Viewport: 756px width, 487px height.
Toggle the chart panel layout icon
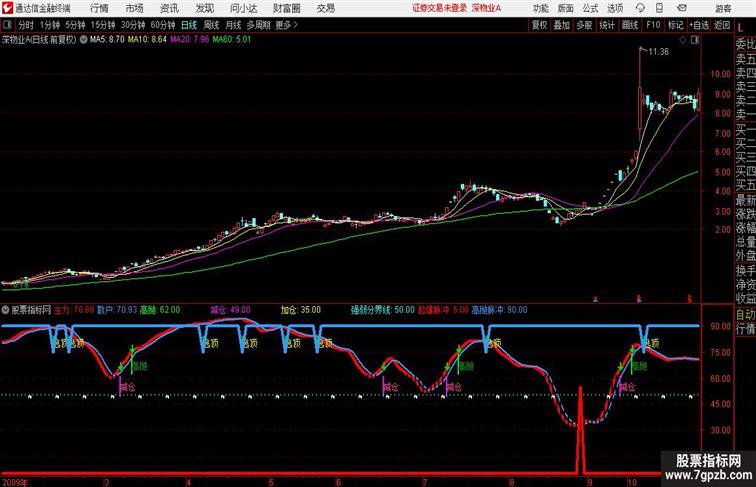coord(695,40)
